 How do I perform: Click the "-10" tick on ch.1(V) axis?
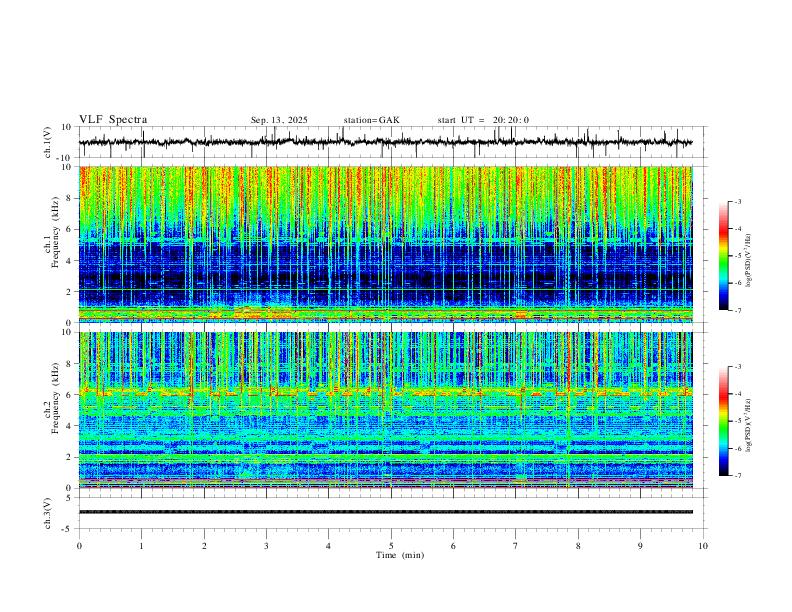tap(66, 158)
